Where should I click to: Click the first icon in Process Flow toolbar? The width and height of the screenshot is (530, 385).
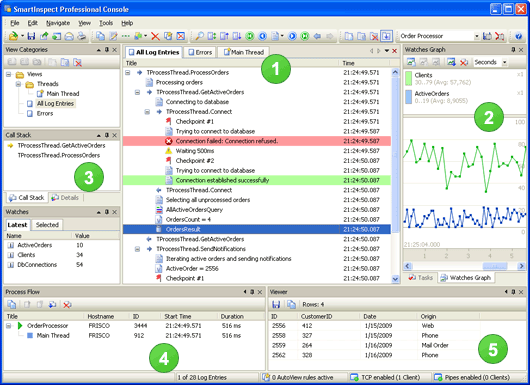[12, 304]
